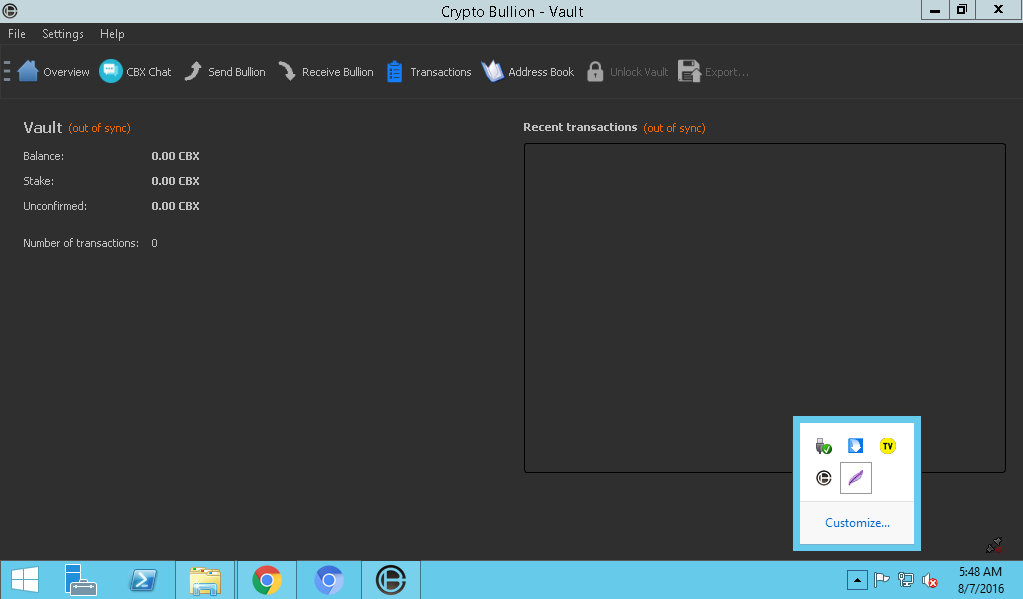The image size is (1023, 599).
Task: Open PowerShell from the taskbar
Action: tap(142, 579)
